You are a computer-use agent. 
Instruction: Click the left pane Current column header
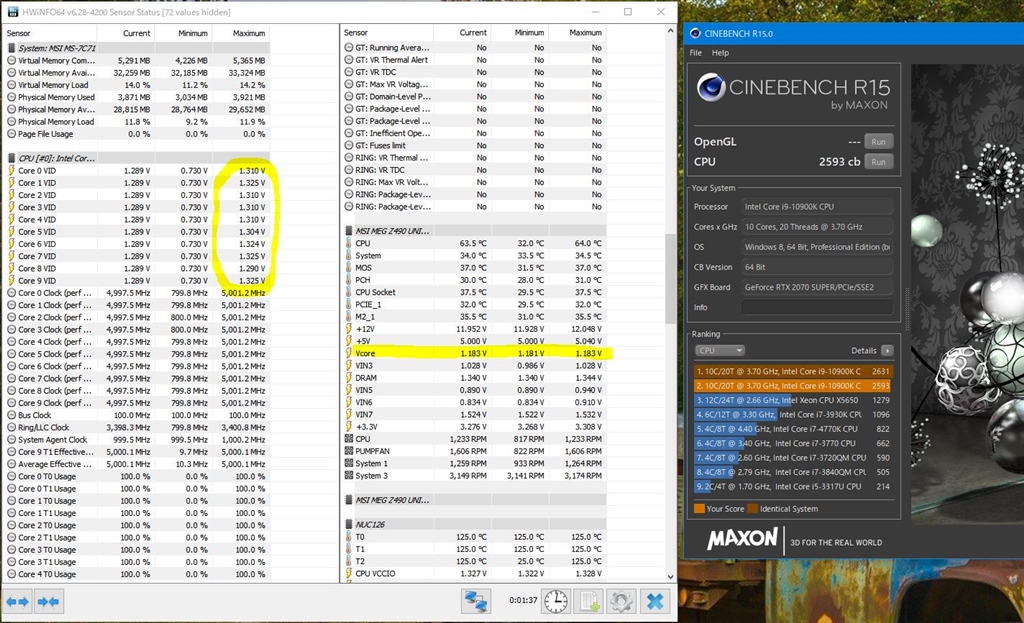[125, 33]
